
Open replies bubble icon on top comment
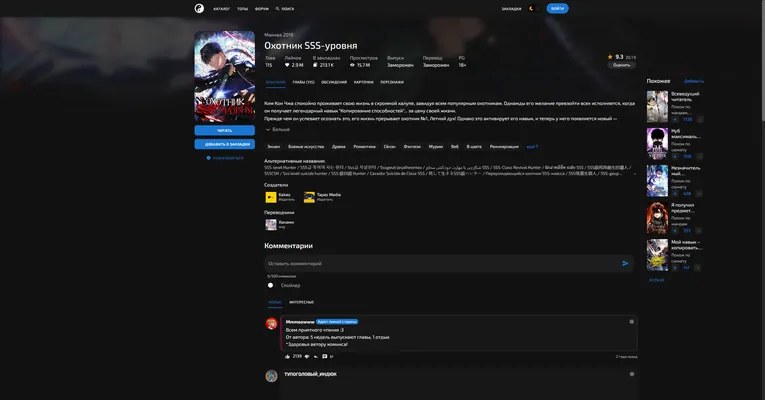click(324, 357)
